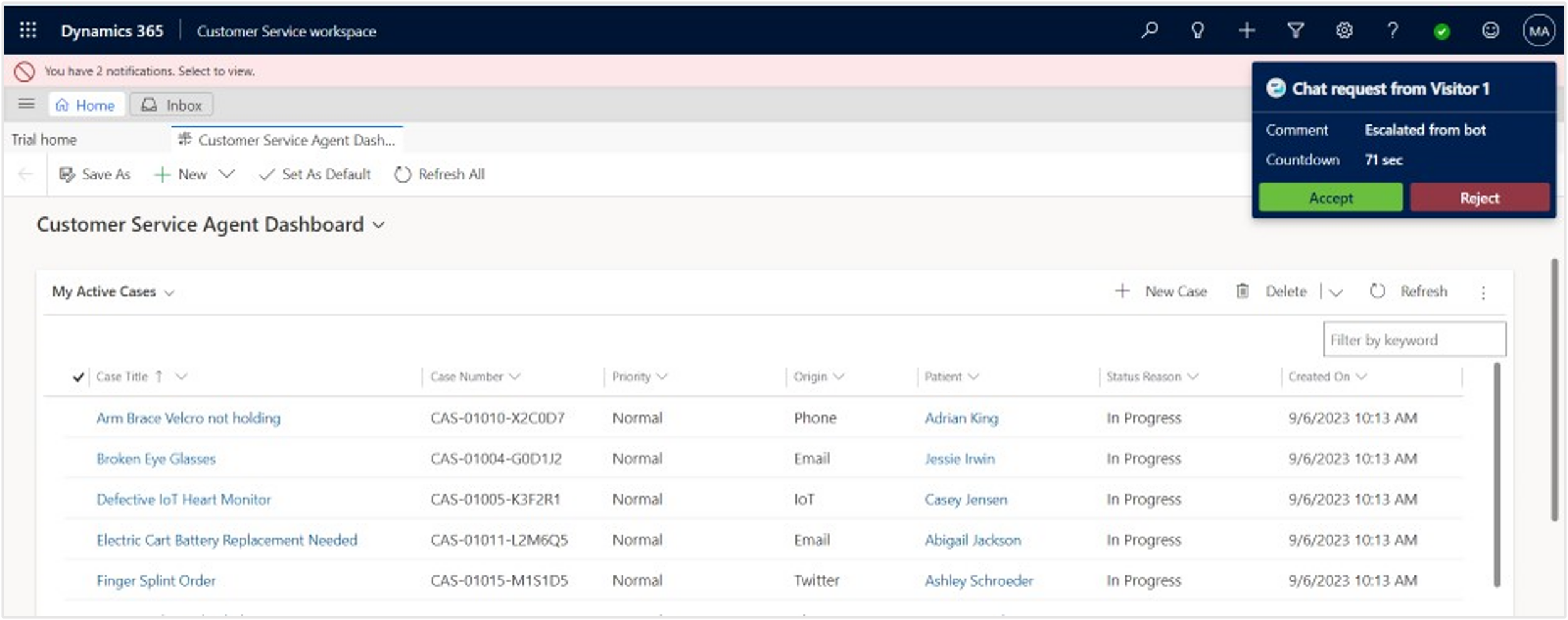Select the Twitter origin cell
Viewport: 1568px width, 620px height.
tap(817, 581)
